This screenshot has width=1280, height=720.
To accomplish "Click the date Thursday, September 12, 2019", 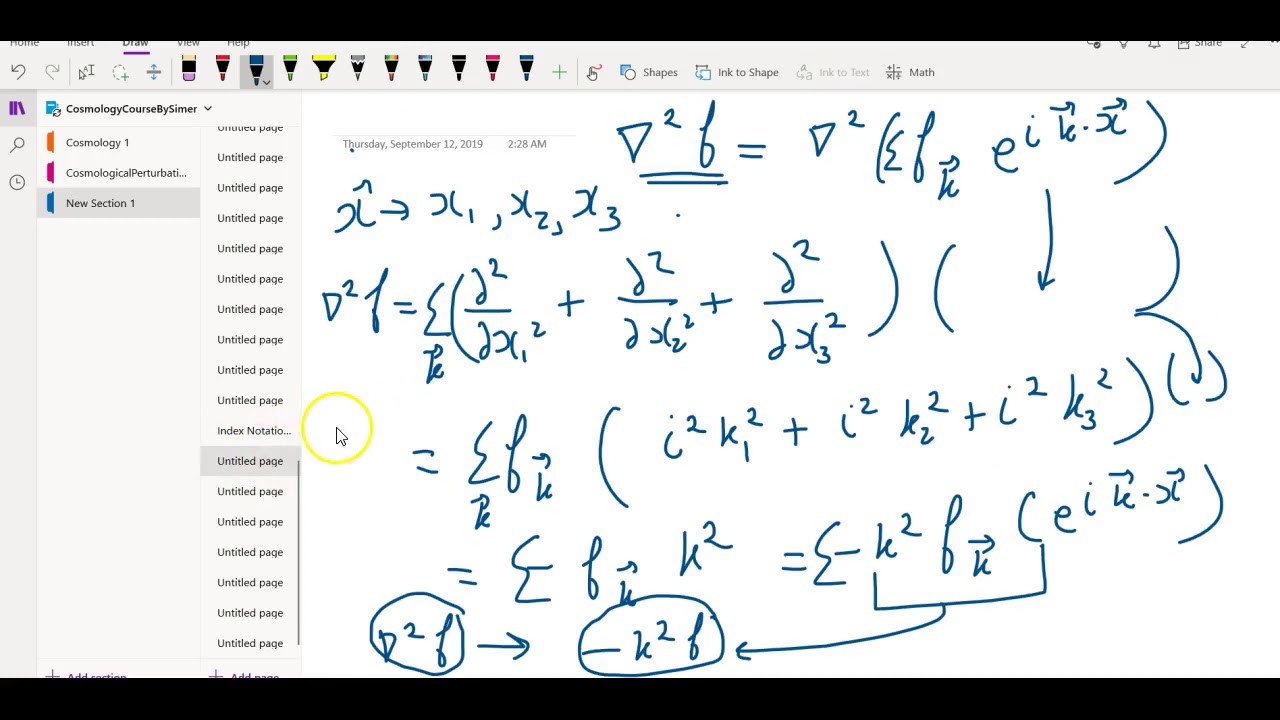I will 412,144.
